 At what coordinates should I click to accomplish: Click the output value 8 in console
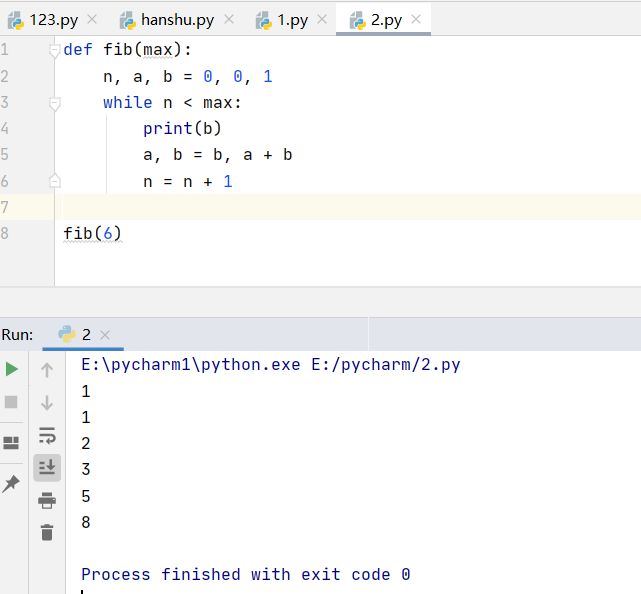(x=85, y=522)
